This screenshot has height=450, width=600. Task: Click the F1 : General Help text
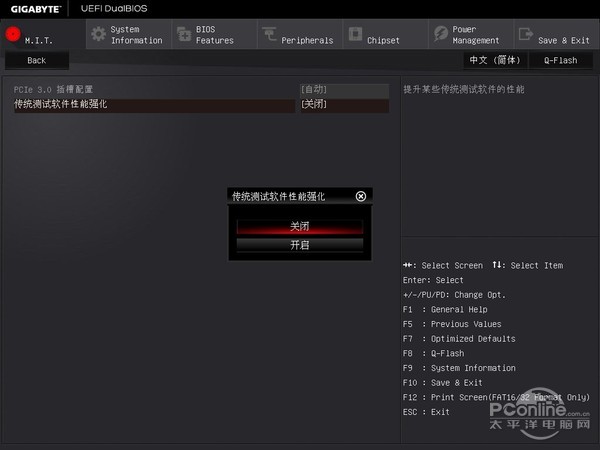click(x=445, y=310)
